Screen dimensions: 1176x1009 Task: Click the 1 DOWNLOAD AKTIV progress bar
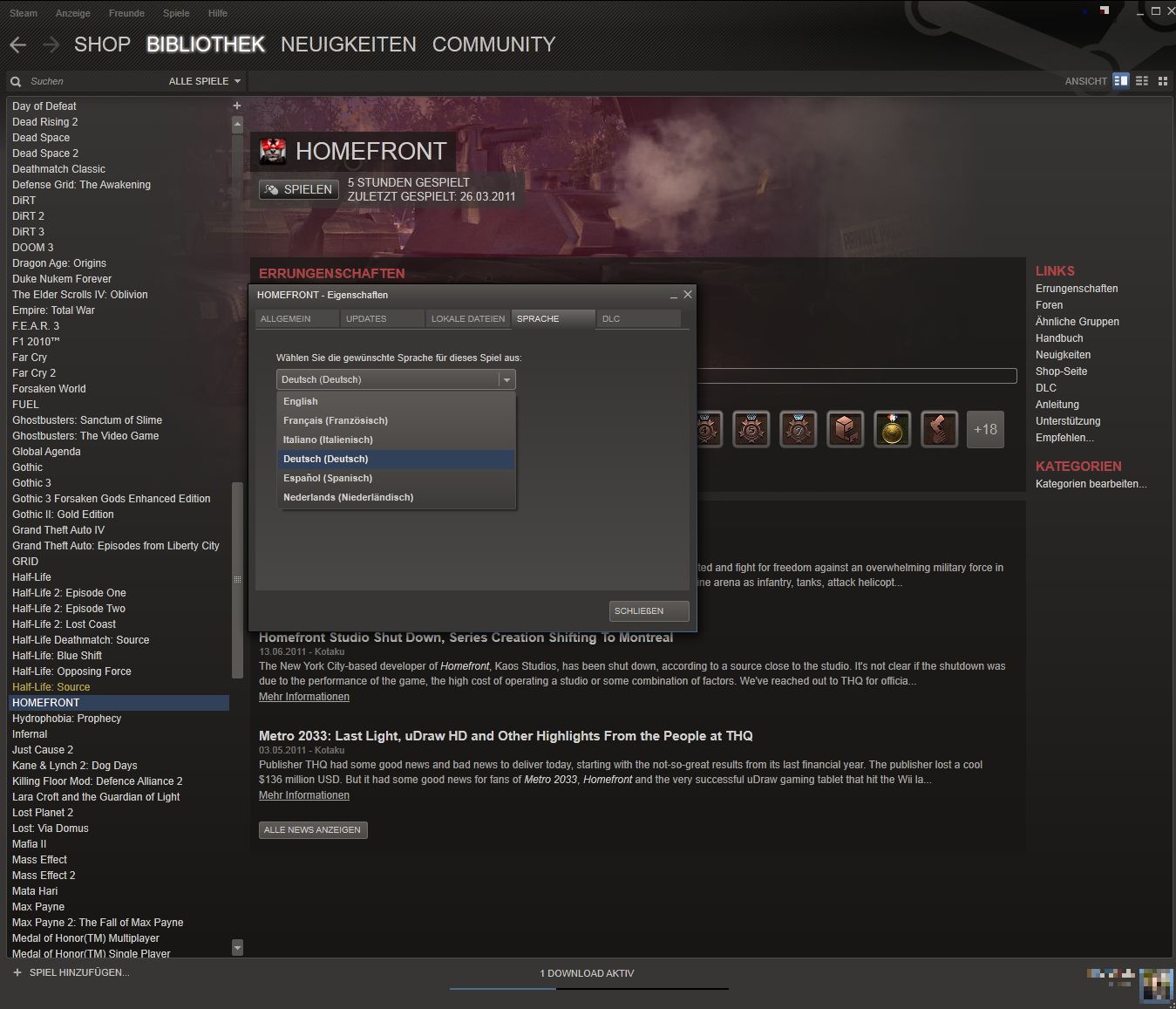coord(588,989)
